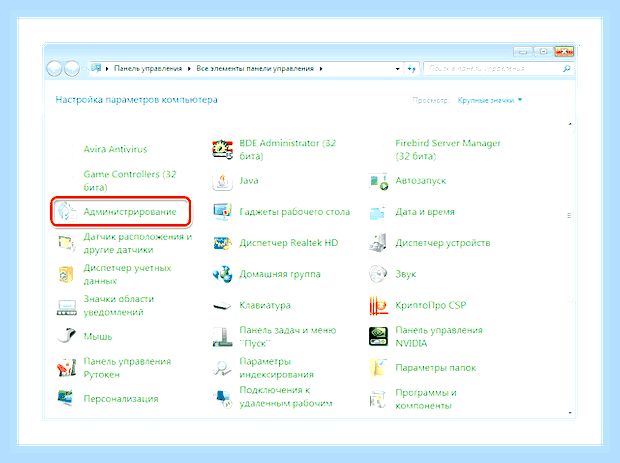Open the Подключения к удаленным рабочим icon
The width and height of the screenshot is (620, 463).
pyautogui.click(x=223, y=399)
